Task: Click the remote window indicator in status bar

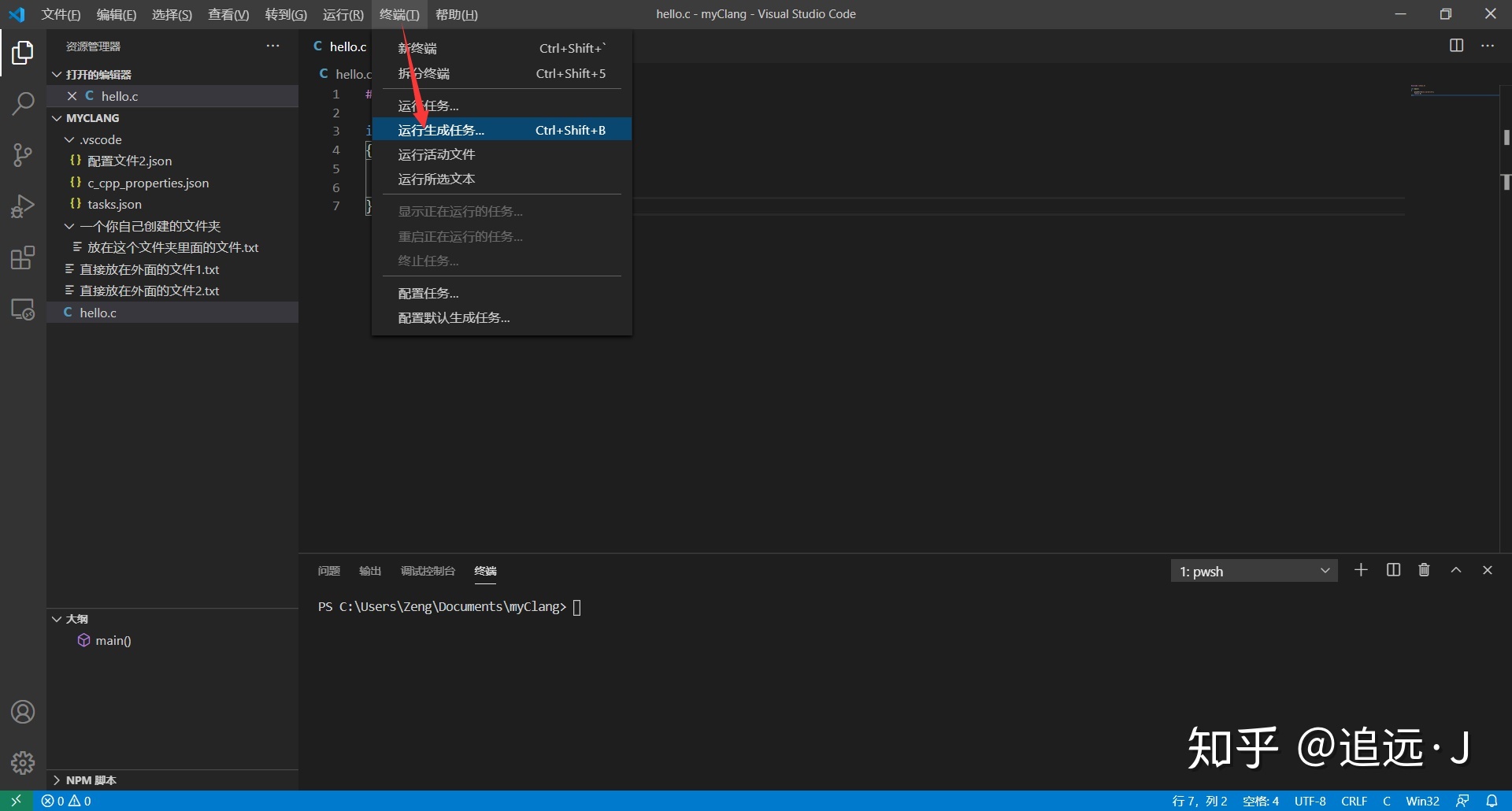Action: 16,801
